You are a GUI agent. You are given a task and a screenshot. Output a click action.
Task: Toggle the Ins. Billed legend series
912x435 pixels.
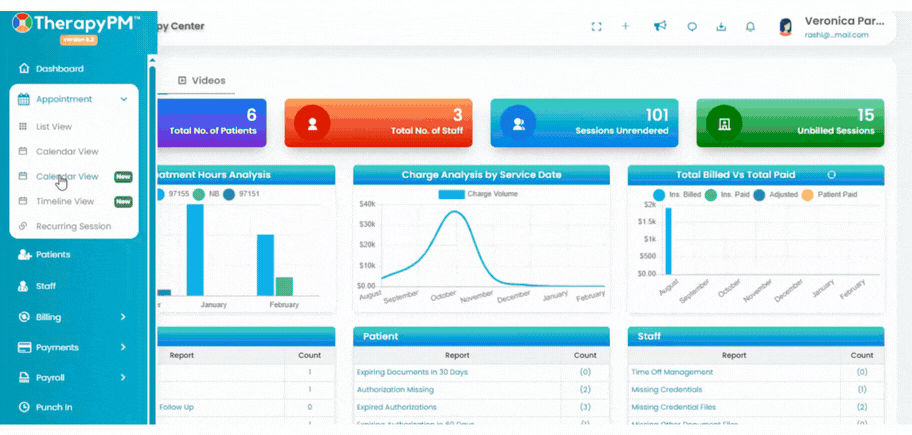(x=677, y=195)
